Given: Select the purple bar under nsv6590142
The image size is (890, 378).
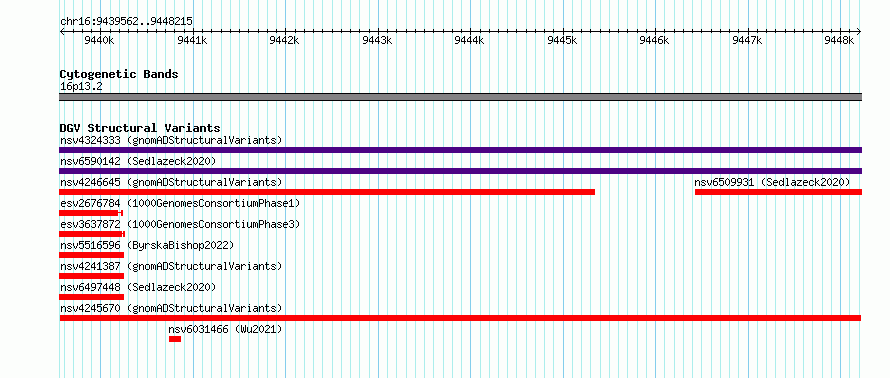Looking at the screenshot, I should click(x=460, y=171).
